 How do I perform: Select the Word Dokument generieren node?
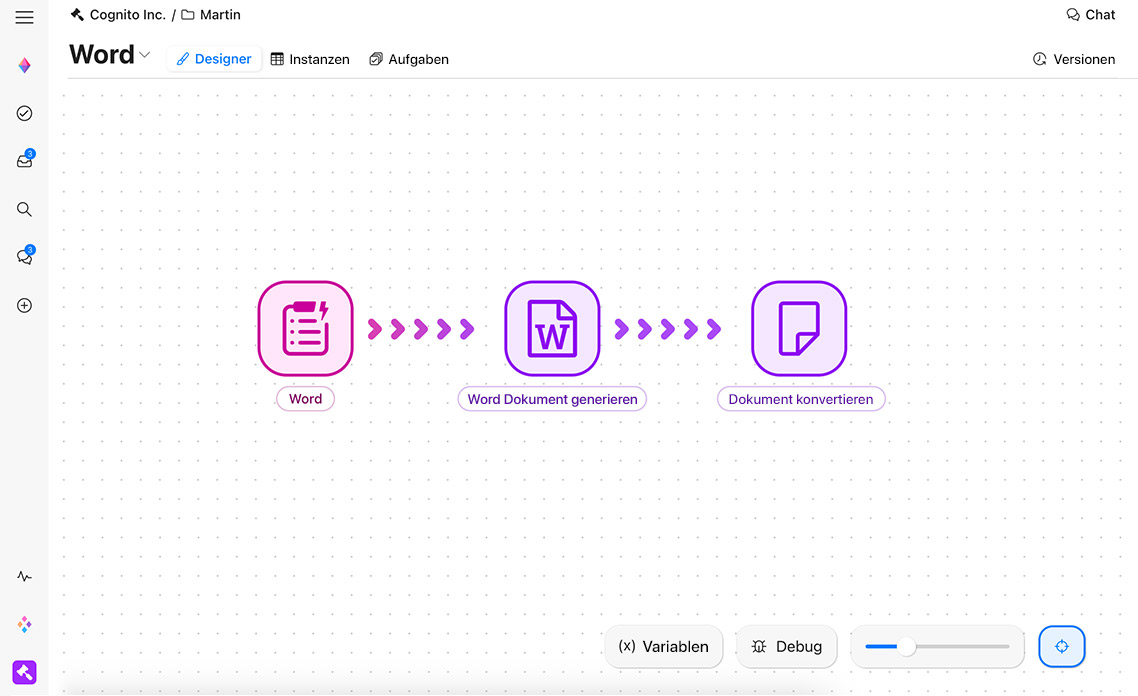click(x=552, y=328)
